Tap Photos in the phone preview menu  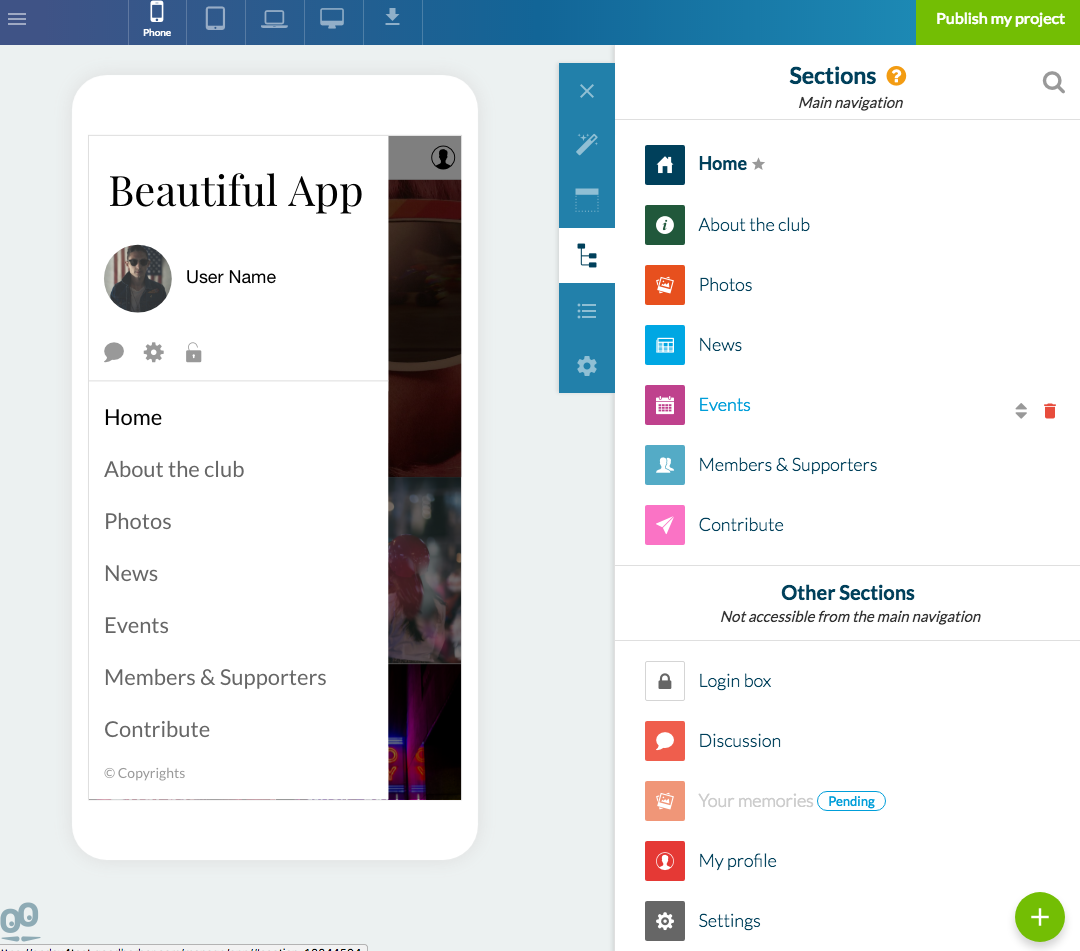point(138,522)
